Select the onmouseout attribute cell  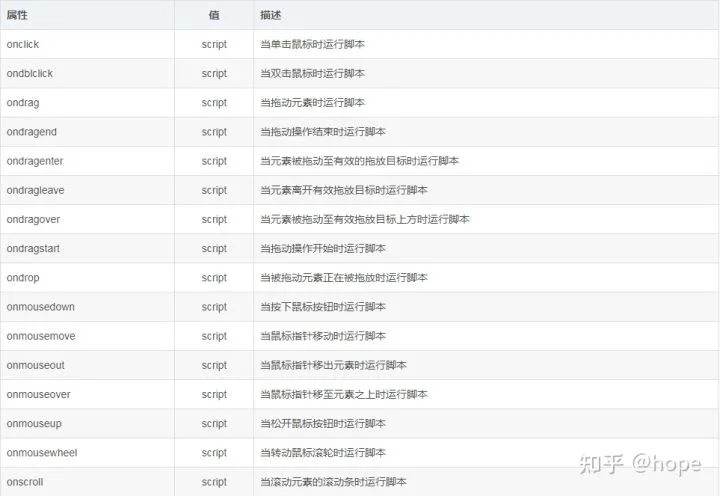pos(35,365)
